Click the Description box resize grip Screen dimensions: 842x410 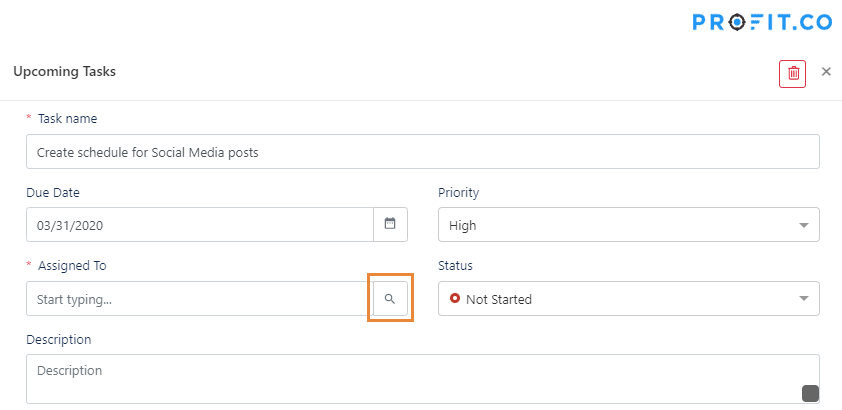coord(810,393)
